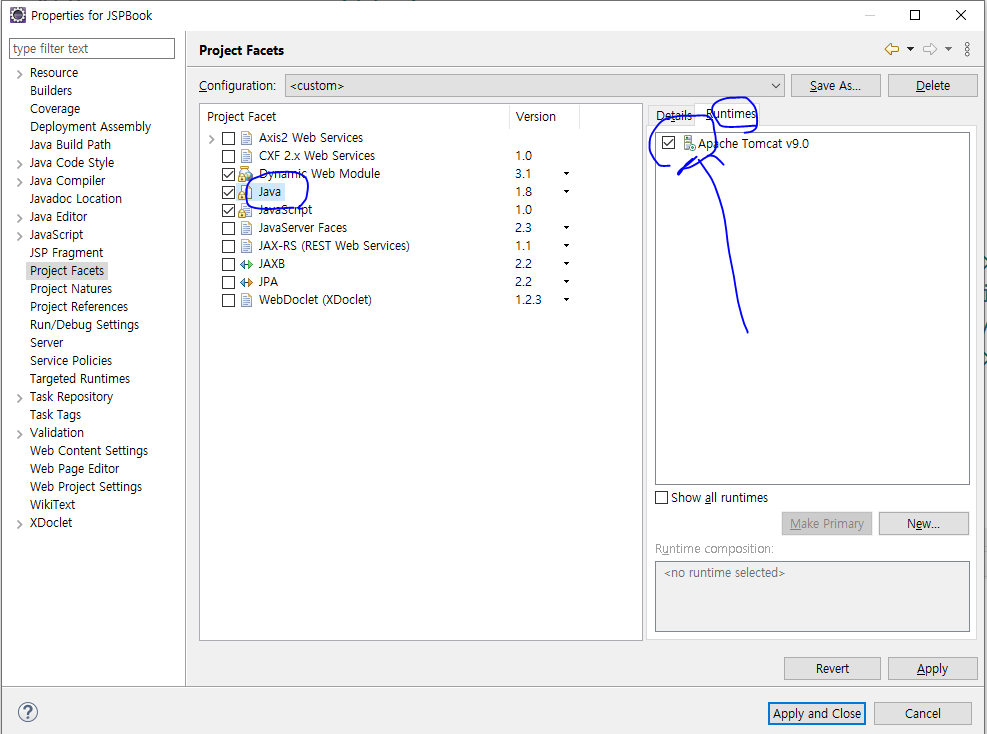The image size is (987, 734).
Task: Expand the Java Editor node
Action: pyautogui.click(x=20, y=218)
